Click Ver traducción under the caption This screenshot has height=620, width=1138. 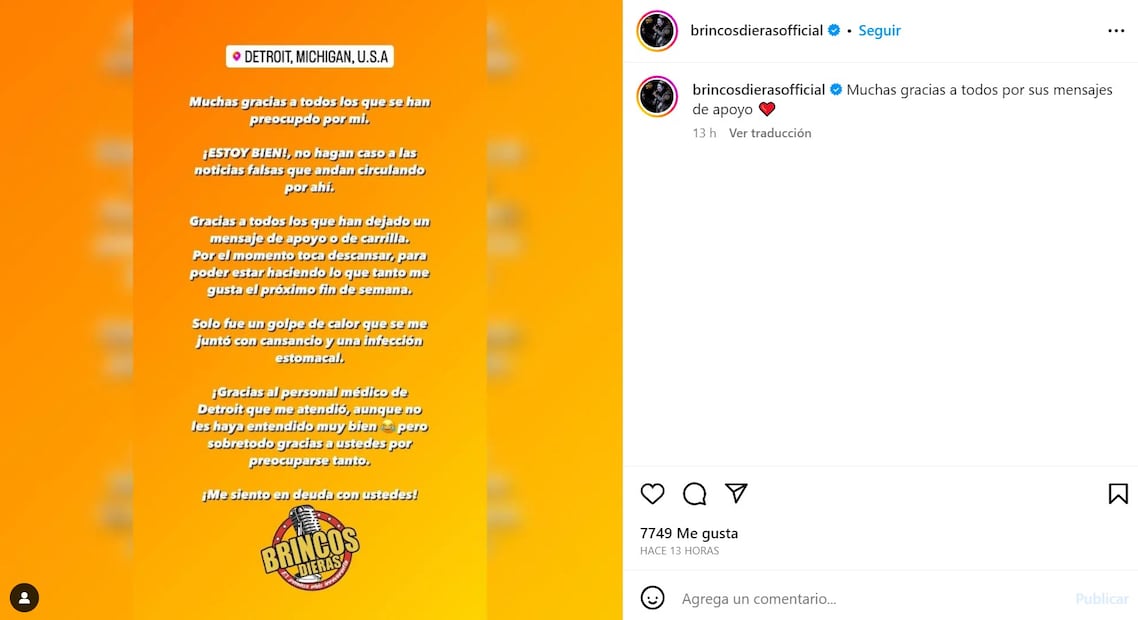(x=770, y=133)
